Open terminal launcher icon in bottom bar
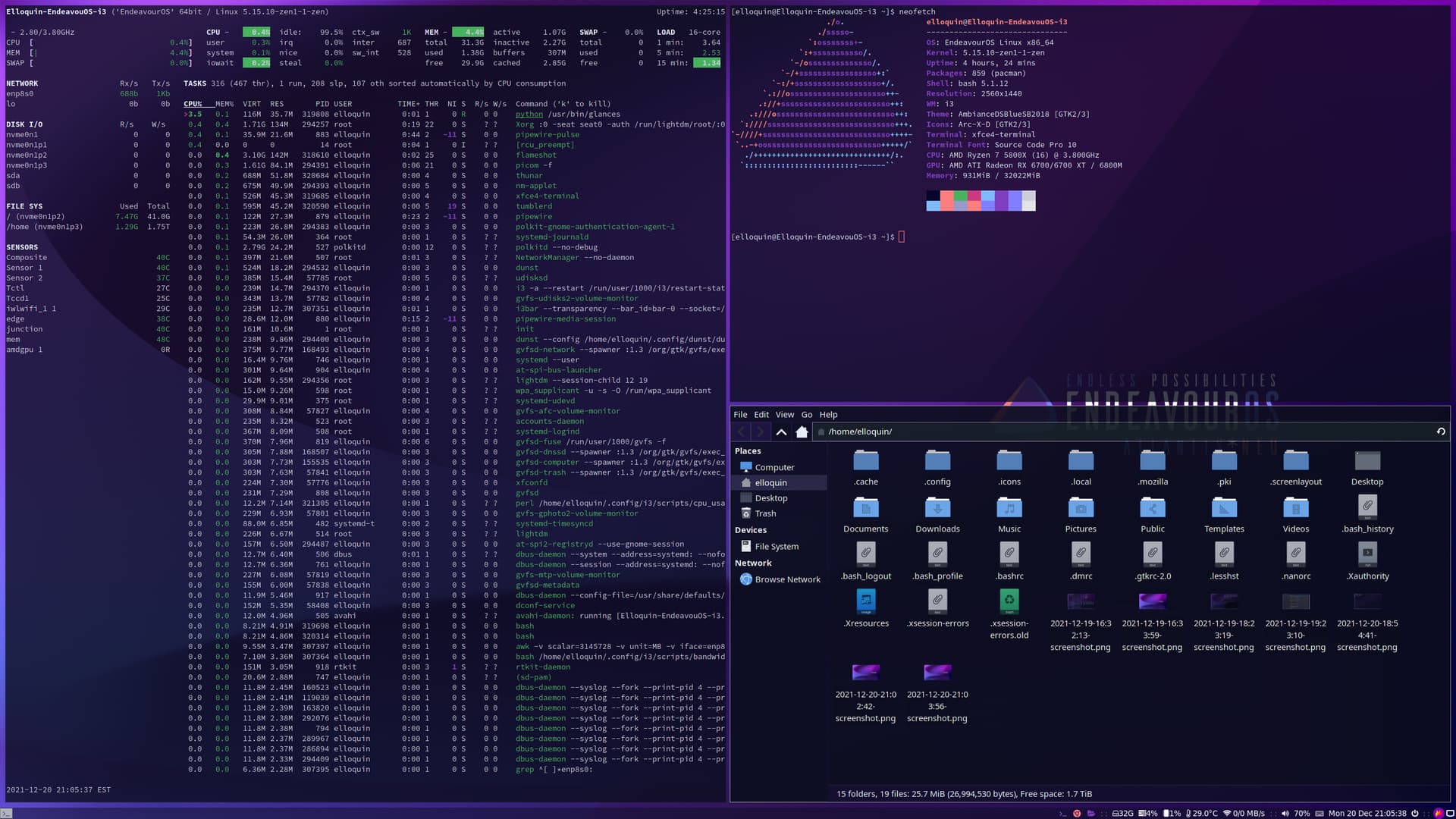The height and width of the screenshot is (819, 1456). click(x=1062, y=813)
